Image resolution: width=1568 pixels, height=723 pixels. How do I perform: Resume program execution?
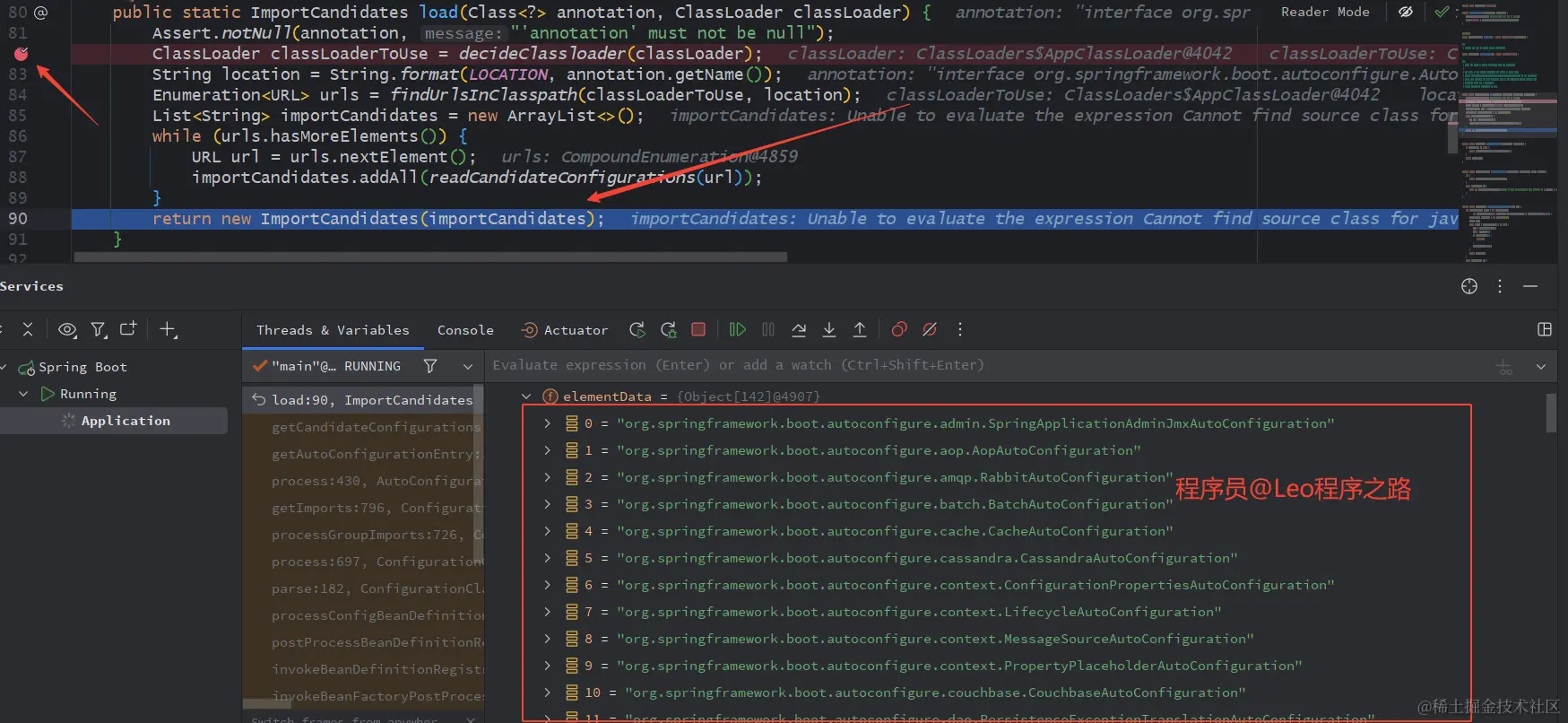737,329
